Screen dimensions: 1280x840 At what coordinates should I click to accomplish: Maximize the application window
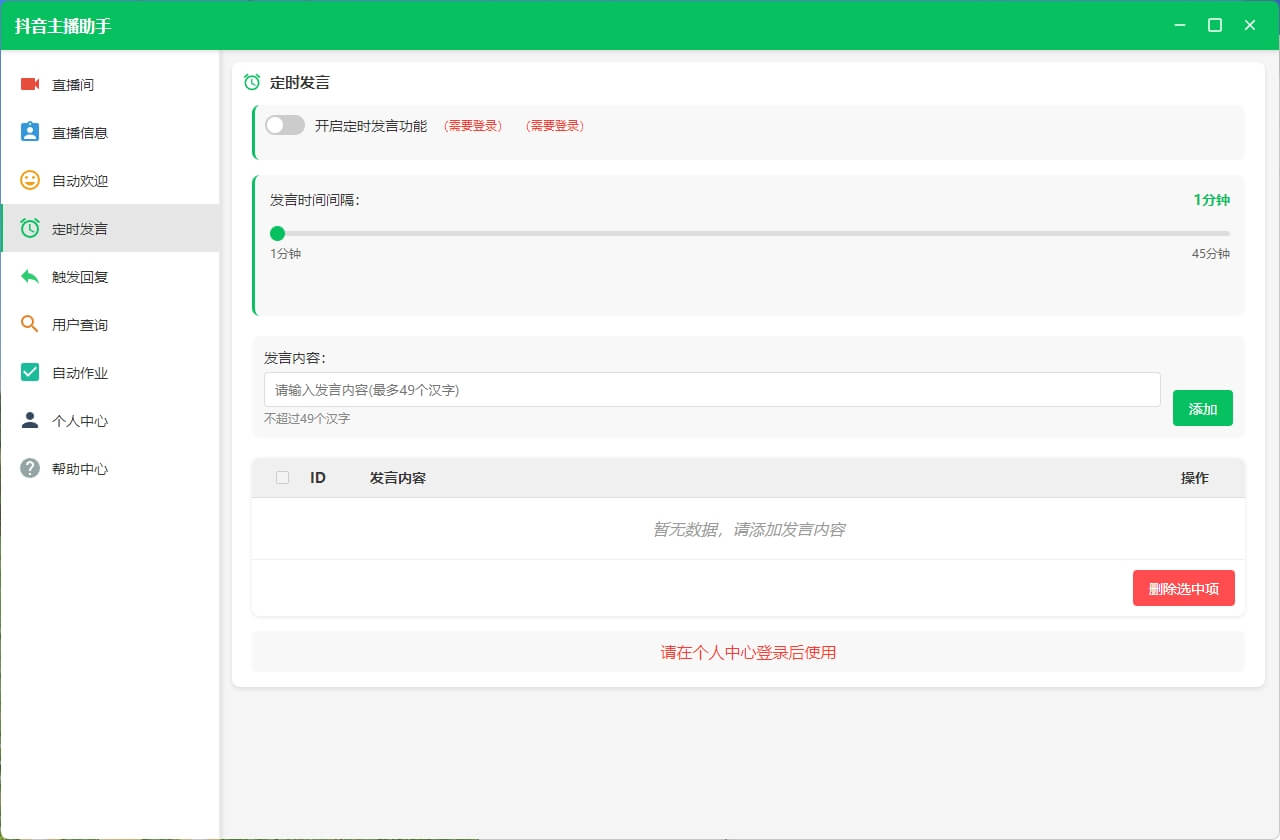click(1215, 25)
